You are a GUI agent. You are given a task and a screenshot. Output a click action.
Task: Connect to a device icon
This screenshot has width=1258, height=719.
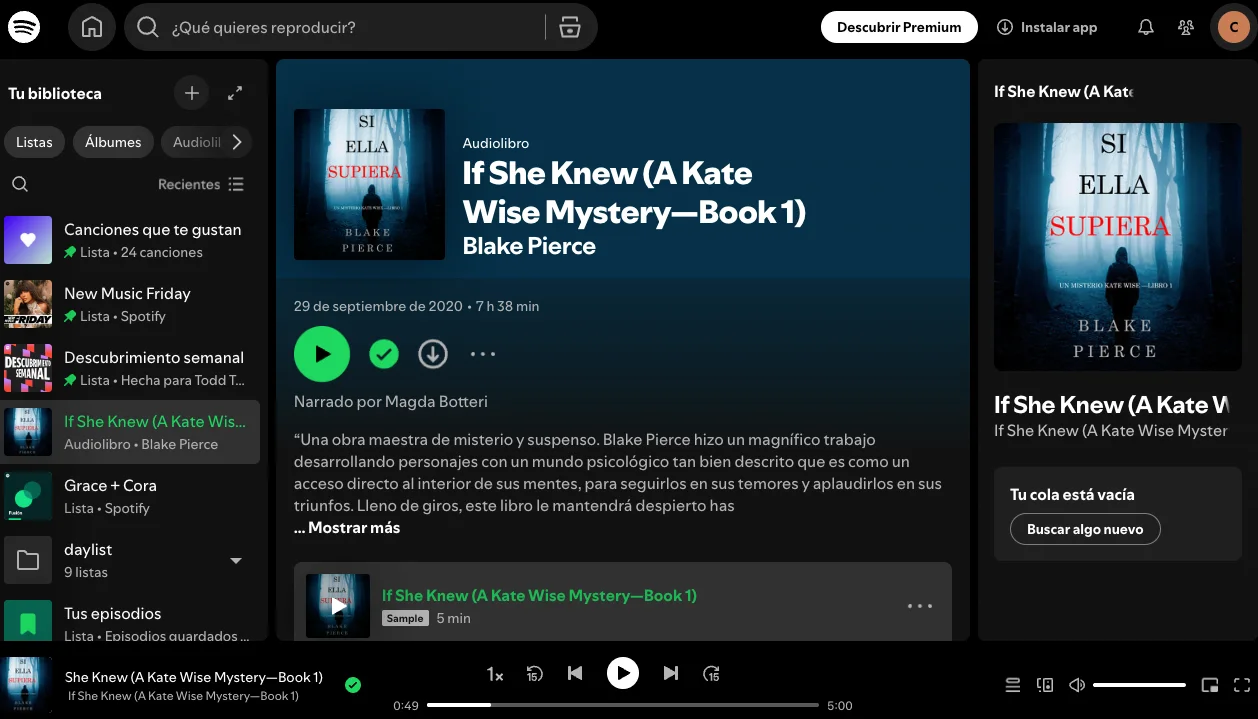[1045, 685]
